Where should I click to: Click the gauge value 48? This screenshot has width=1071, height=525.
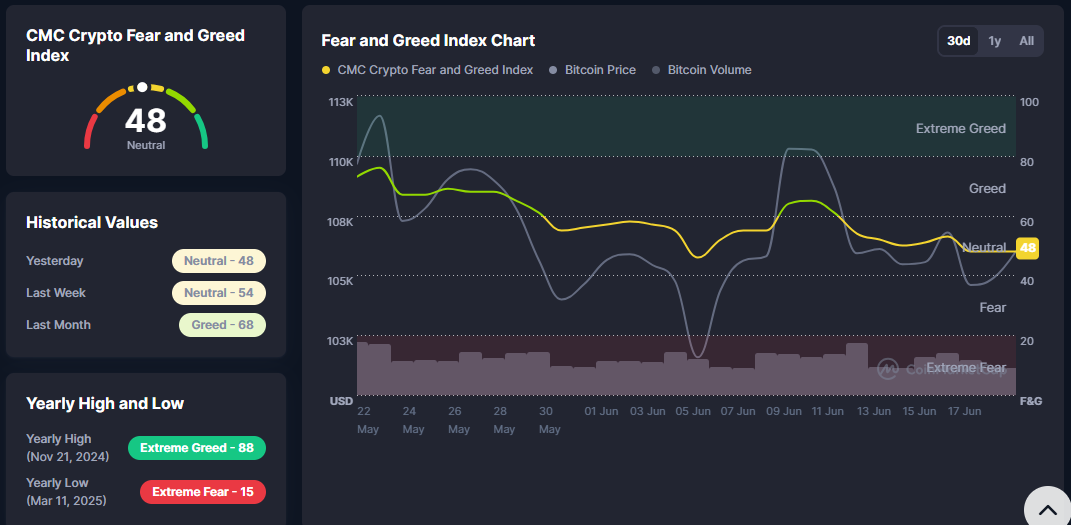point(145,121)
